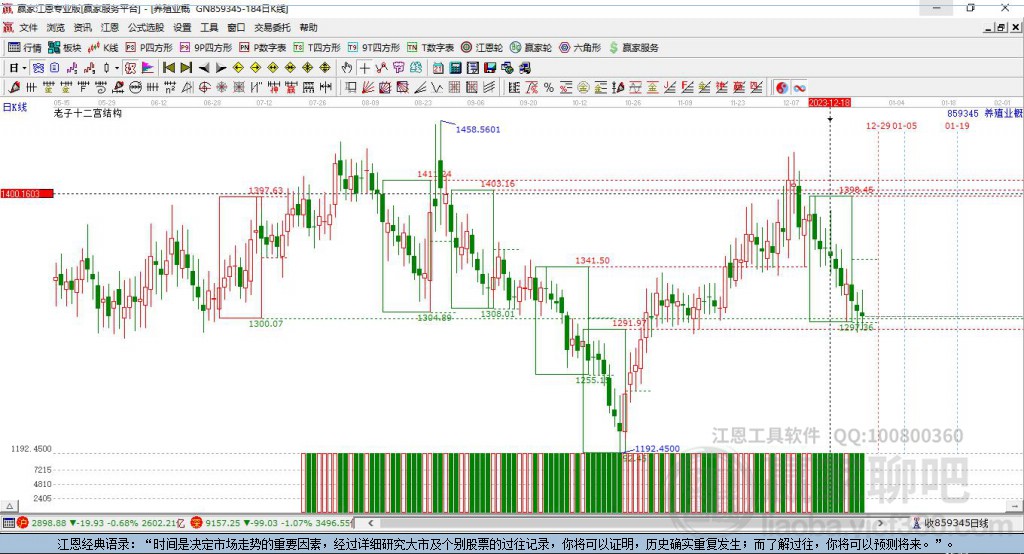Click the 1192.4500 low price label on chart
1024x554 pixels.
(x=657, y=449)
